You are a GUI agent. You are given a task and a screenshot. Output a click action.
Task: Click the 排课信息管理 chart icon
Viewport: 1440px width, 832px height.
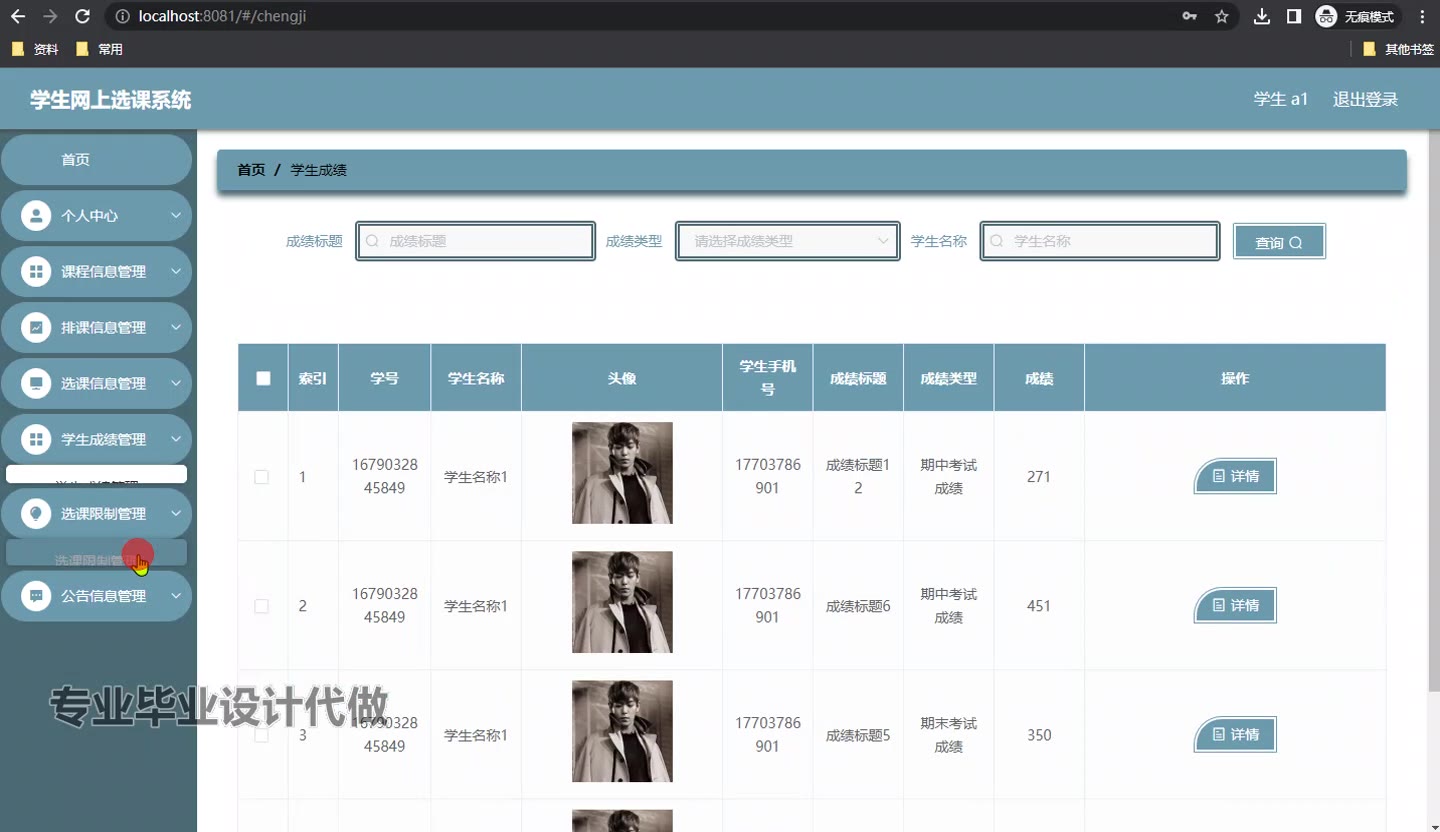[36, 327]
